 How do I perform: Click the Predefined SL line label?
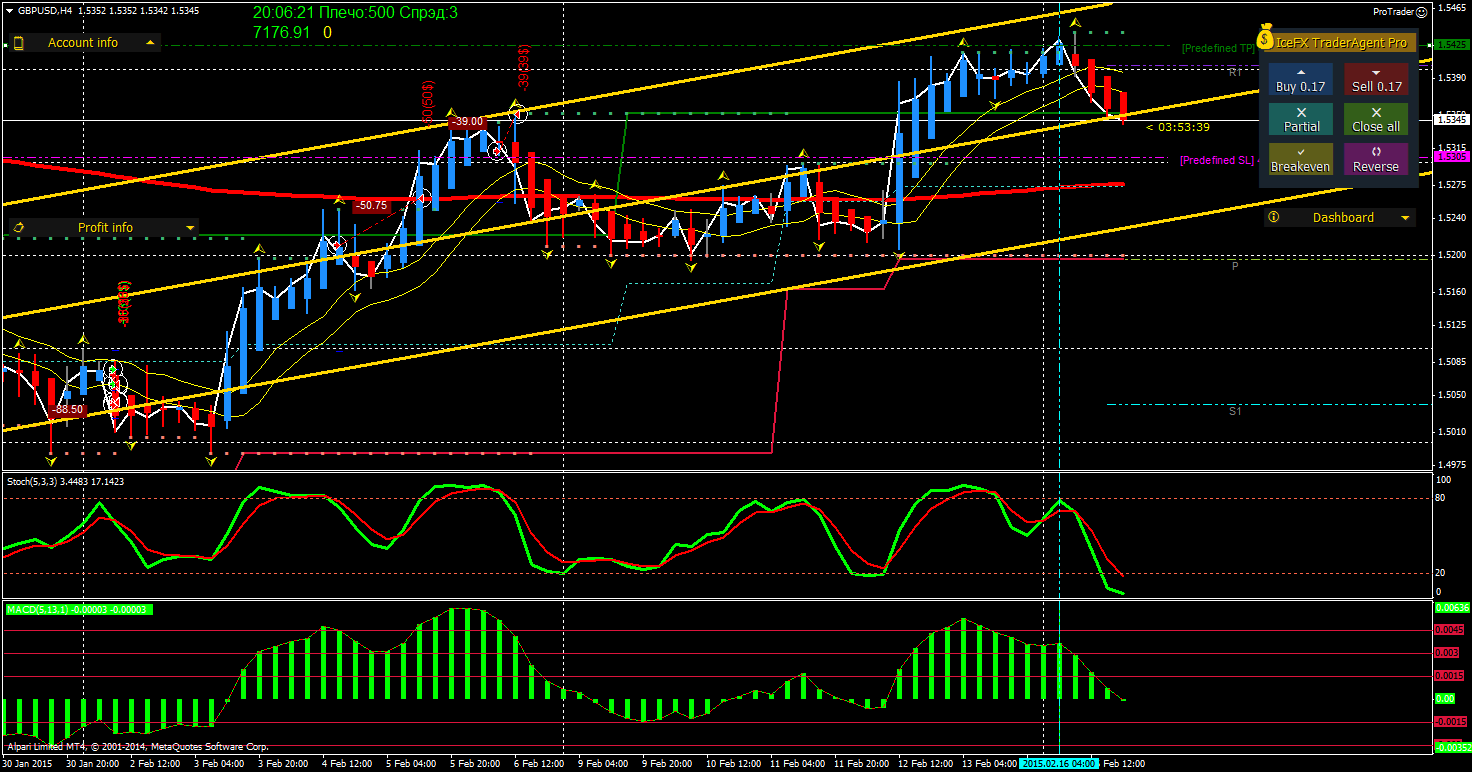[1217, 160]
